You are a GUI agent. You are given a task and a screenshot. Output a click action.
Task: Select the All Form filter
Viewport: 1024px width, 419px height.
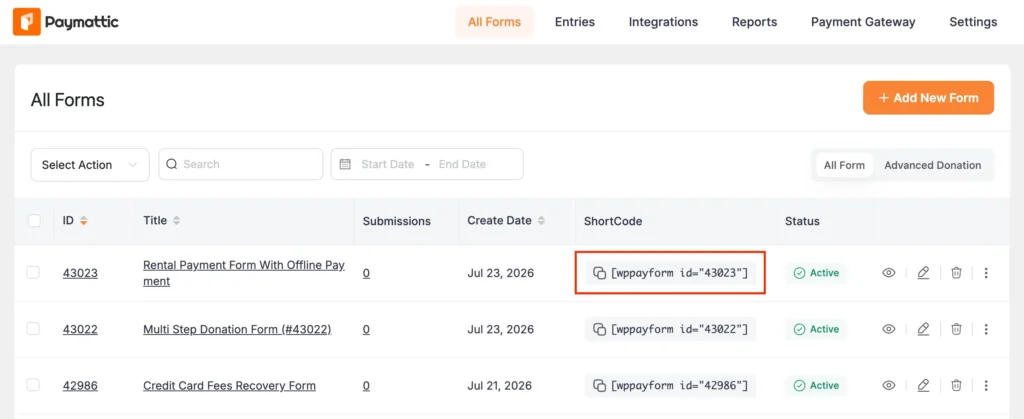click(844, 165)
